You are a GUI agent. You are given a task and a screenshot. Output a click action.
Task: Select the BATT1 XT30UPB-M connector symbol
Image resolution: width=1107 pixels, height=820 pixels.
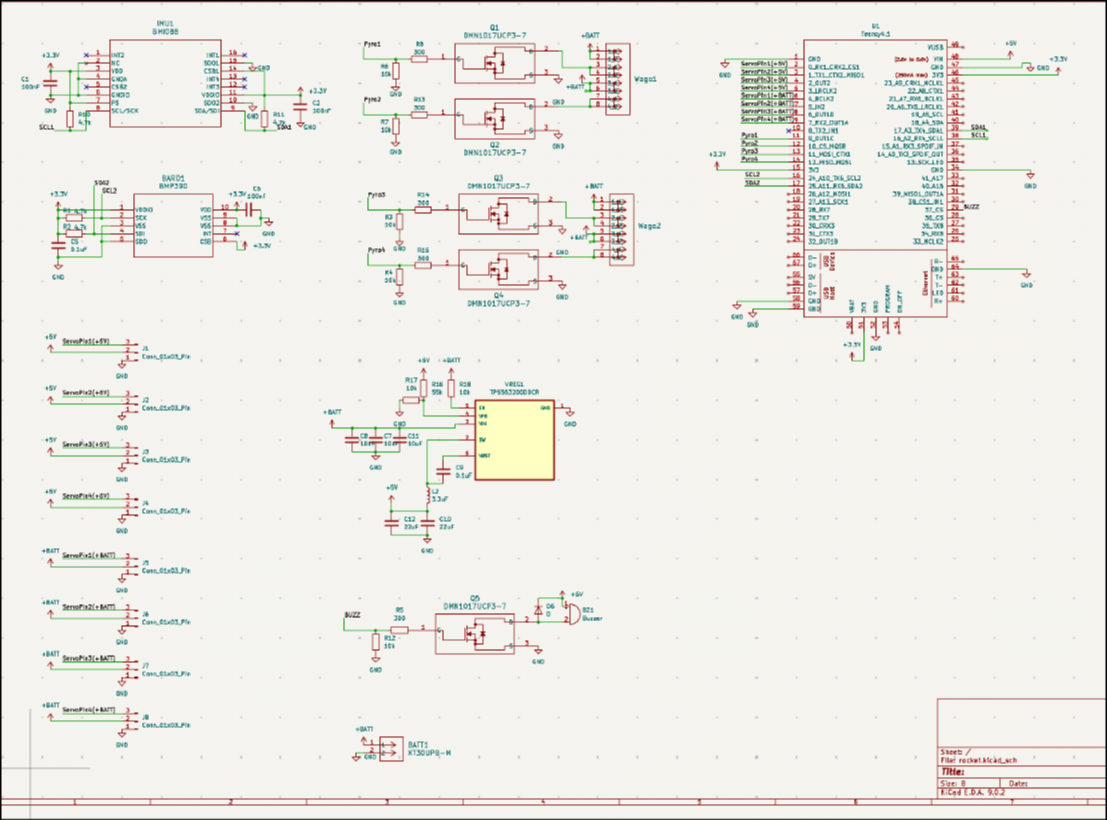click(x=391, y=748)
